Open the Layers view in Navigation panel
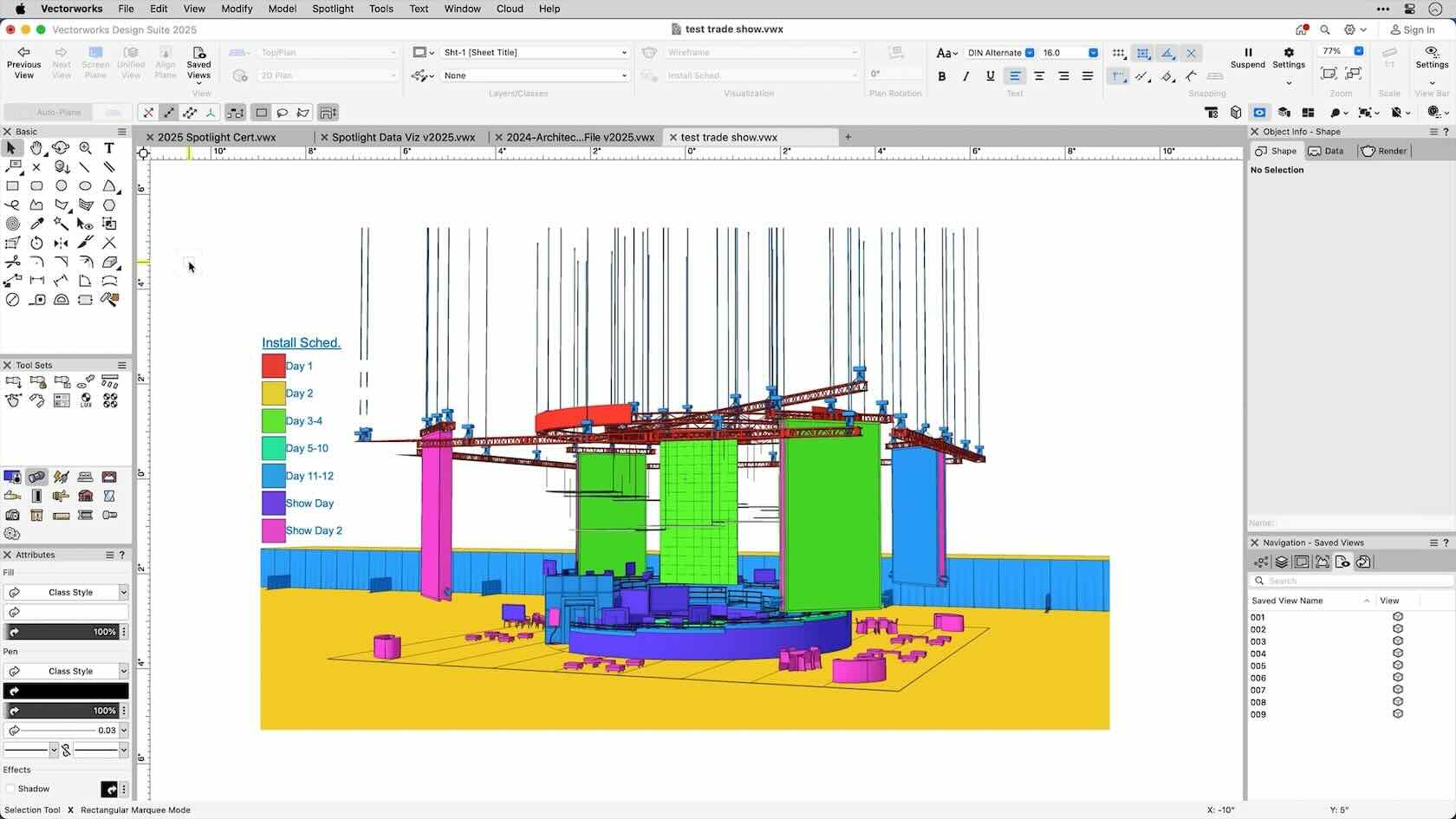 1282,562
